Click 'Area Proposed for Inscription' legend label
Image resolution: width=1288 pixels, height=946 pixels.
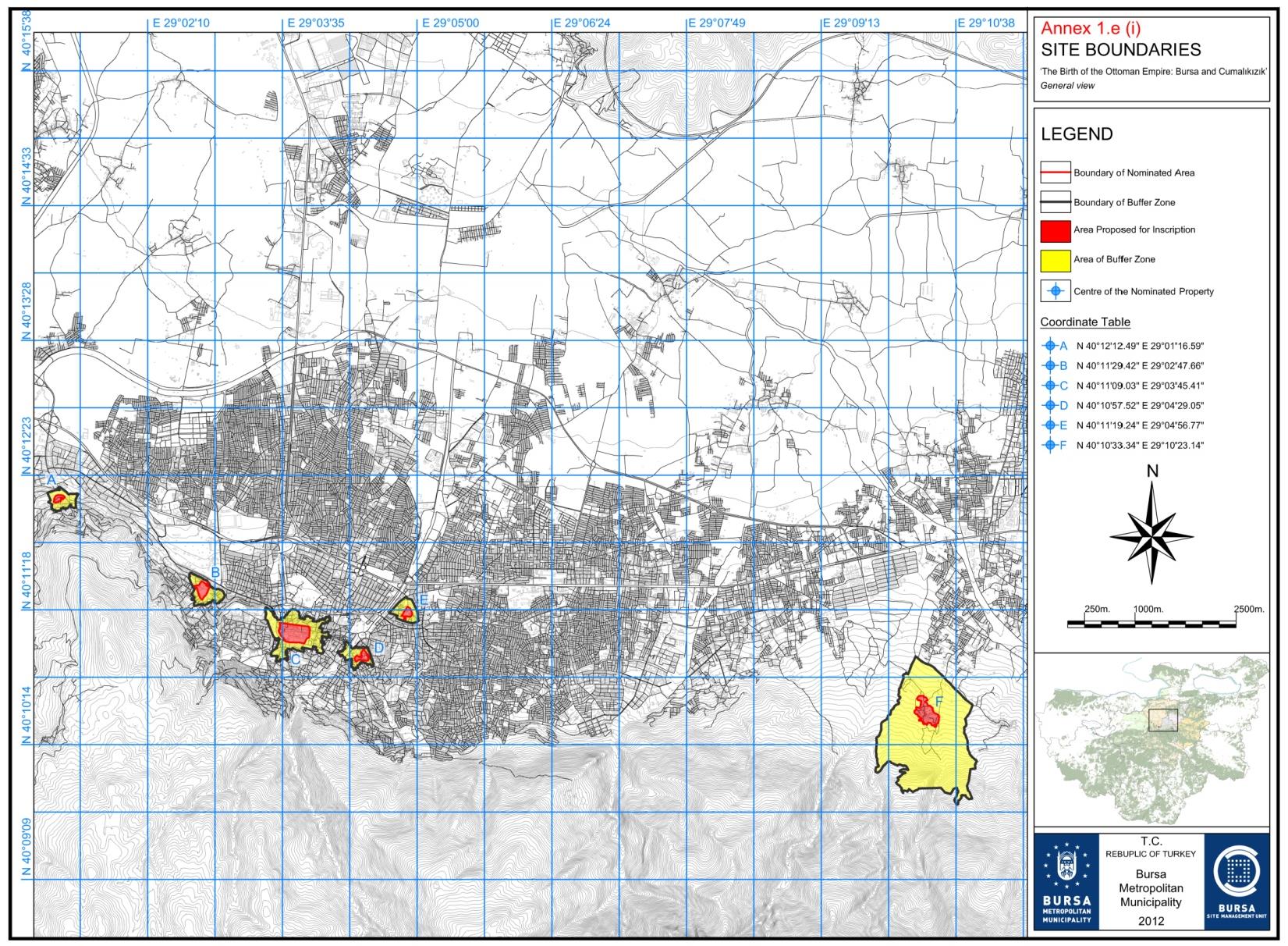tap(1134, 229)
